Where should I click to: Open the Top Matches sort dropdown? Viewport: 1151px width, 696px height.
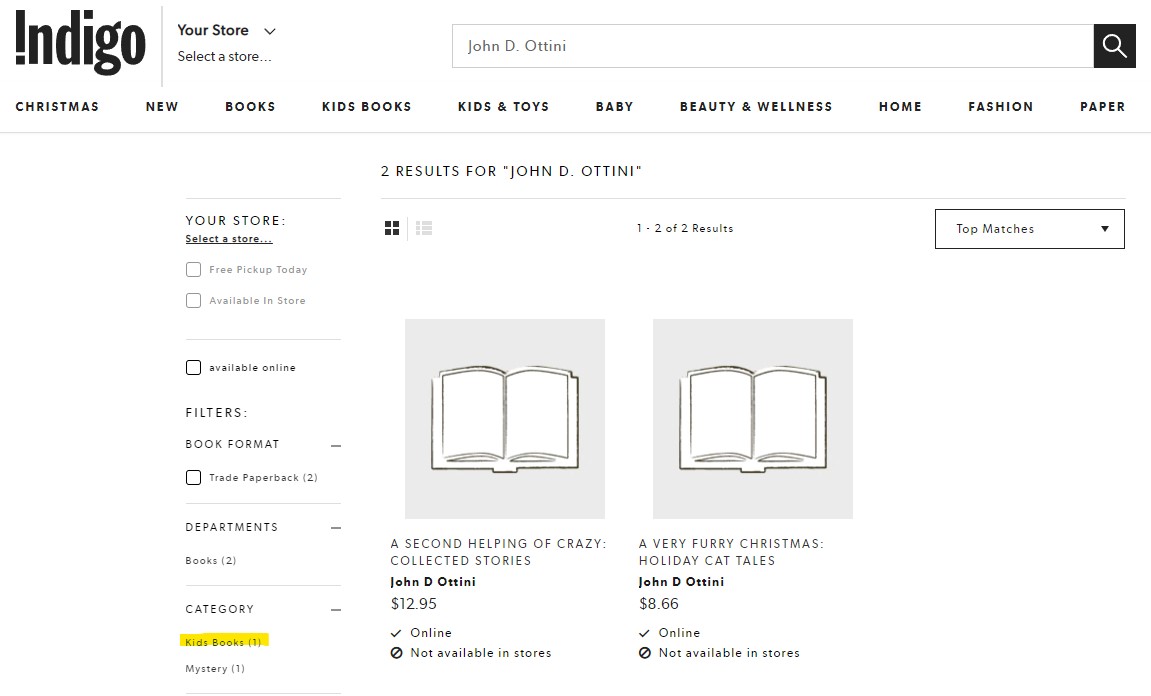[x=1028, y=228]
